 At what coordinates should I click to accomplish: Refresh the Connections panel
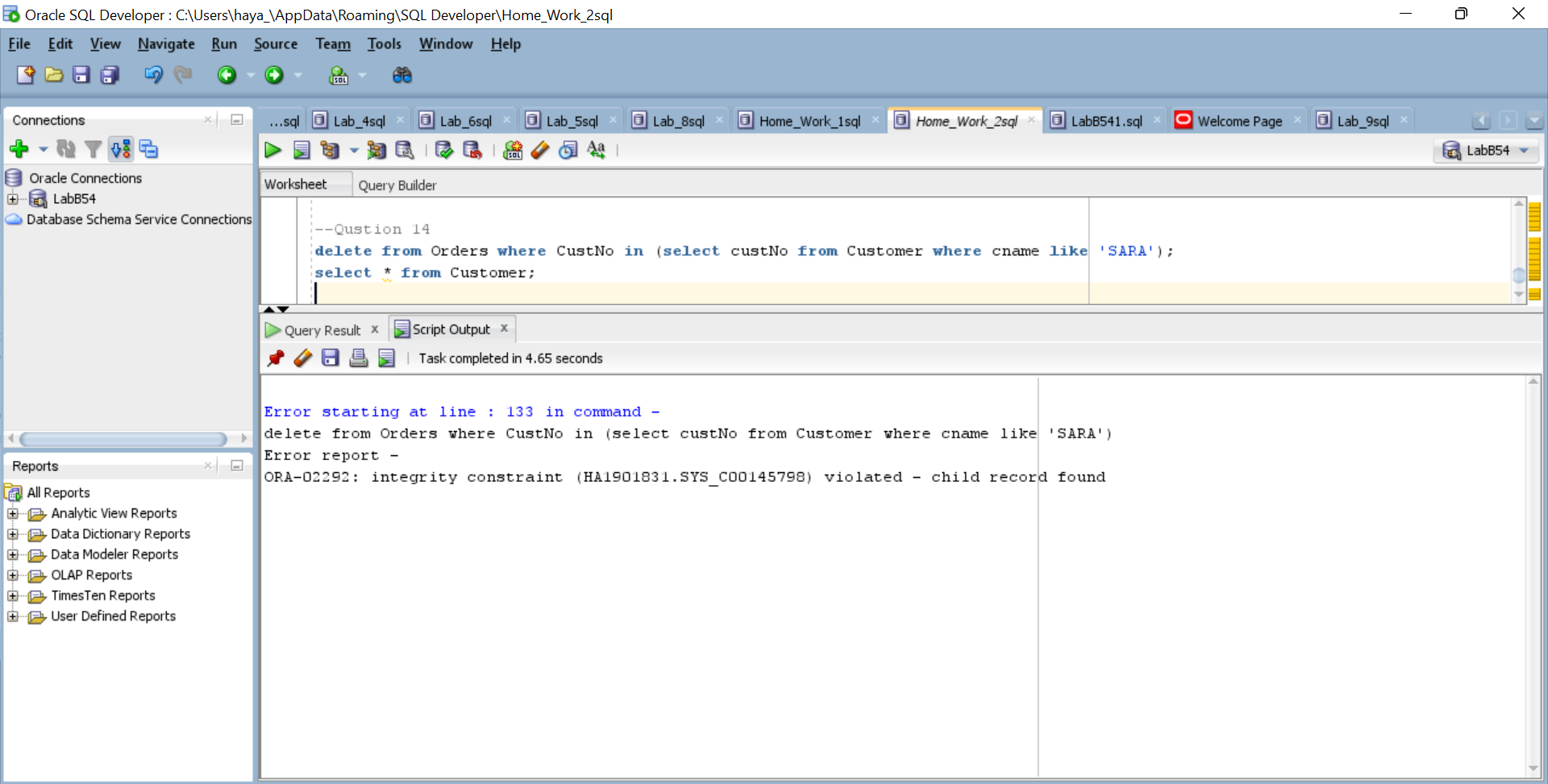(x=66, y=149)
